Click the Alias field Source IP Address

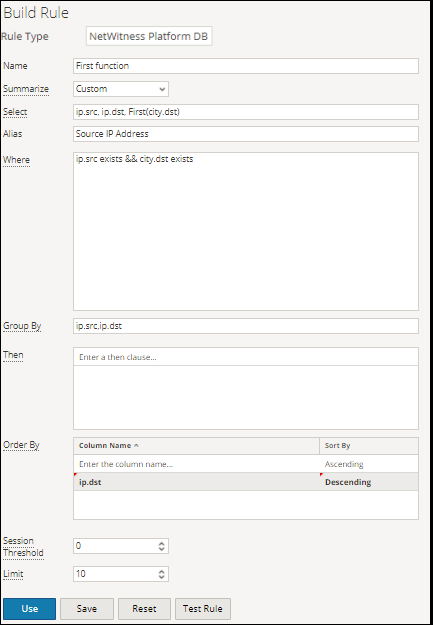pyautogui.click(x=246, y=134)
